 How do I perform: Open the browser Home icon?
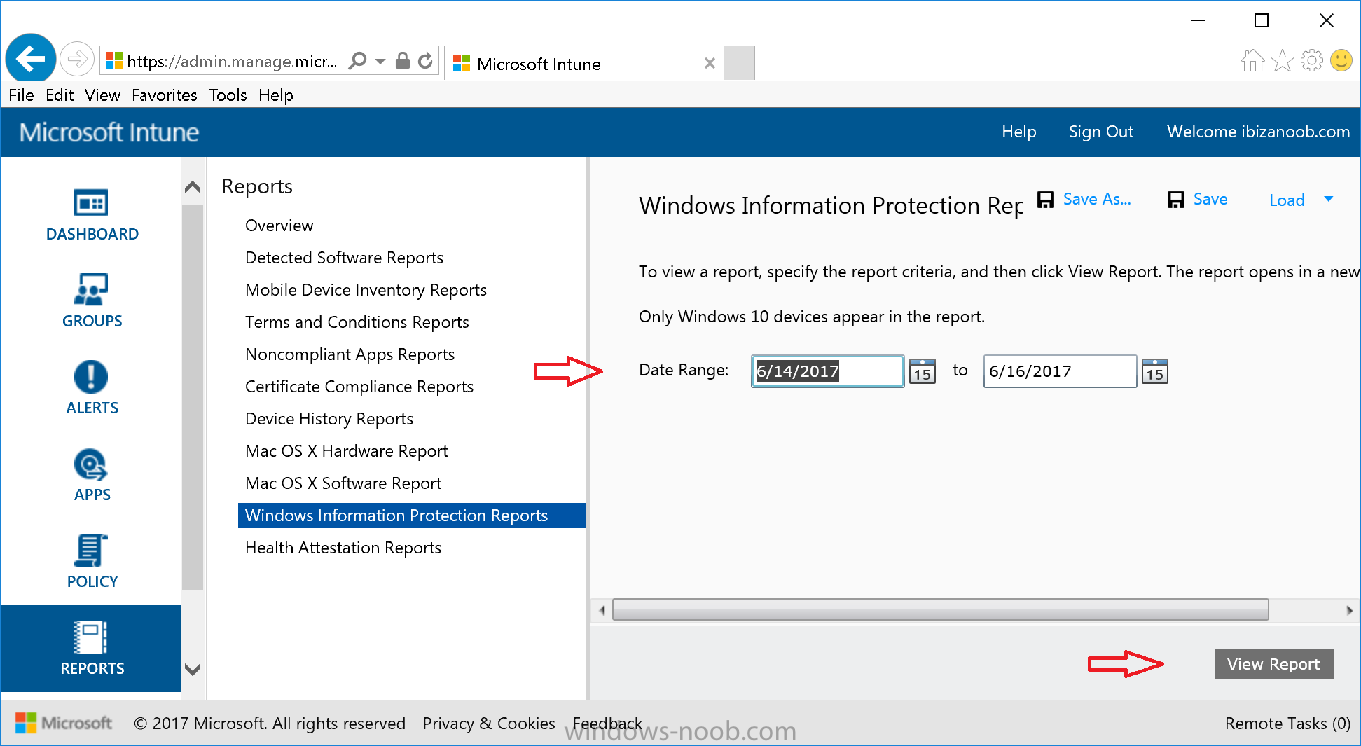[x=1252, y=61]
